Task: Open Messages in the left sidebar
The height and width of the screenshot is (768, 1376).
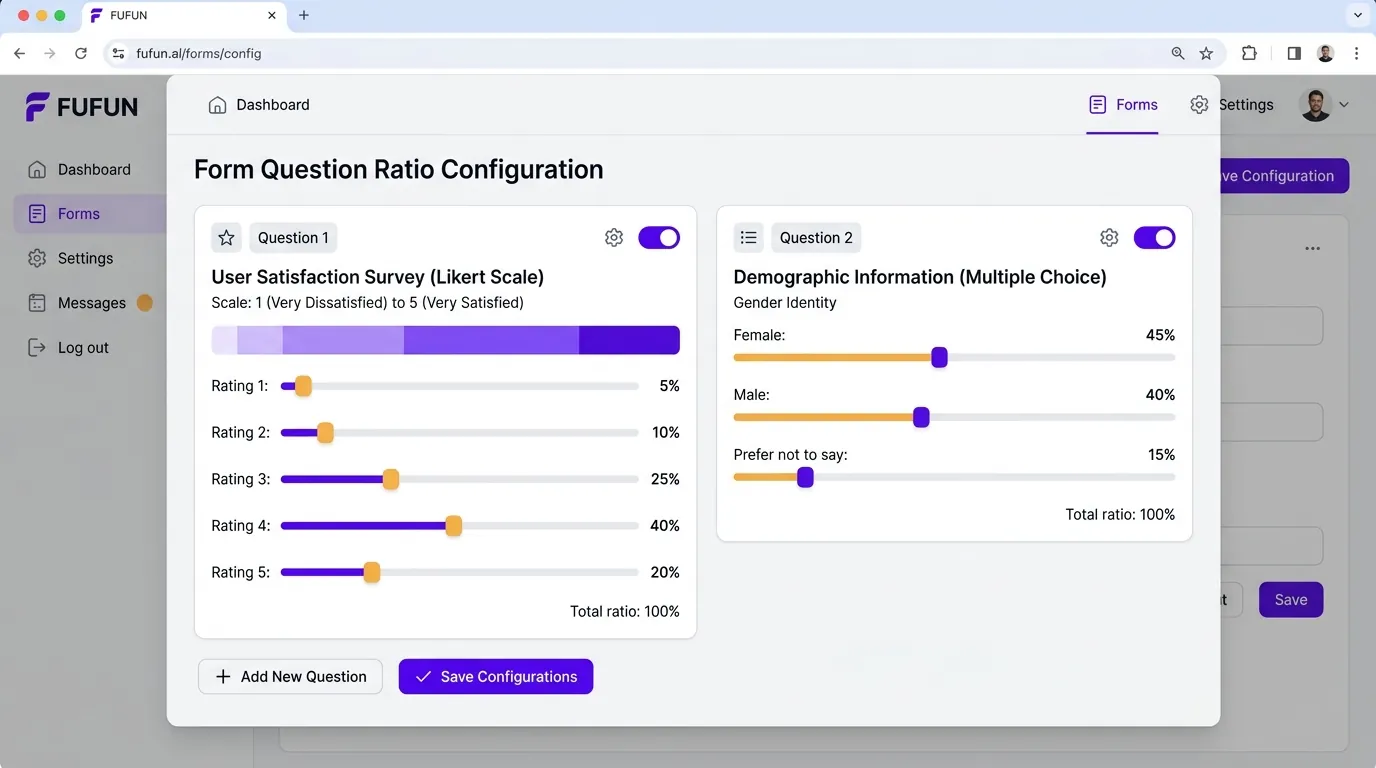Action: point(90,303)
